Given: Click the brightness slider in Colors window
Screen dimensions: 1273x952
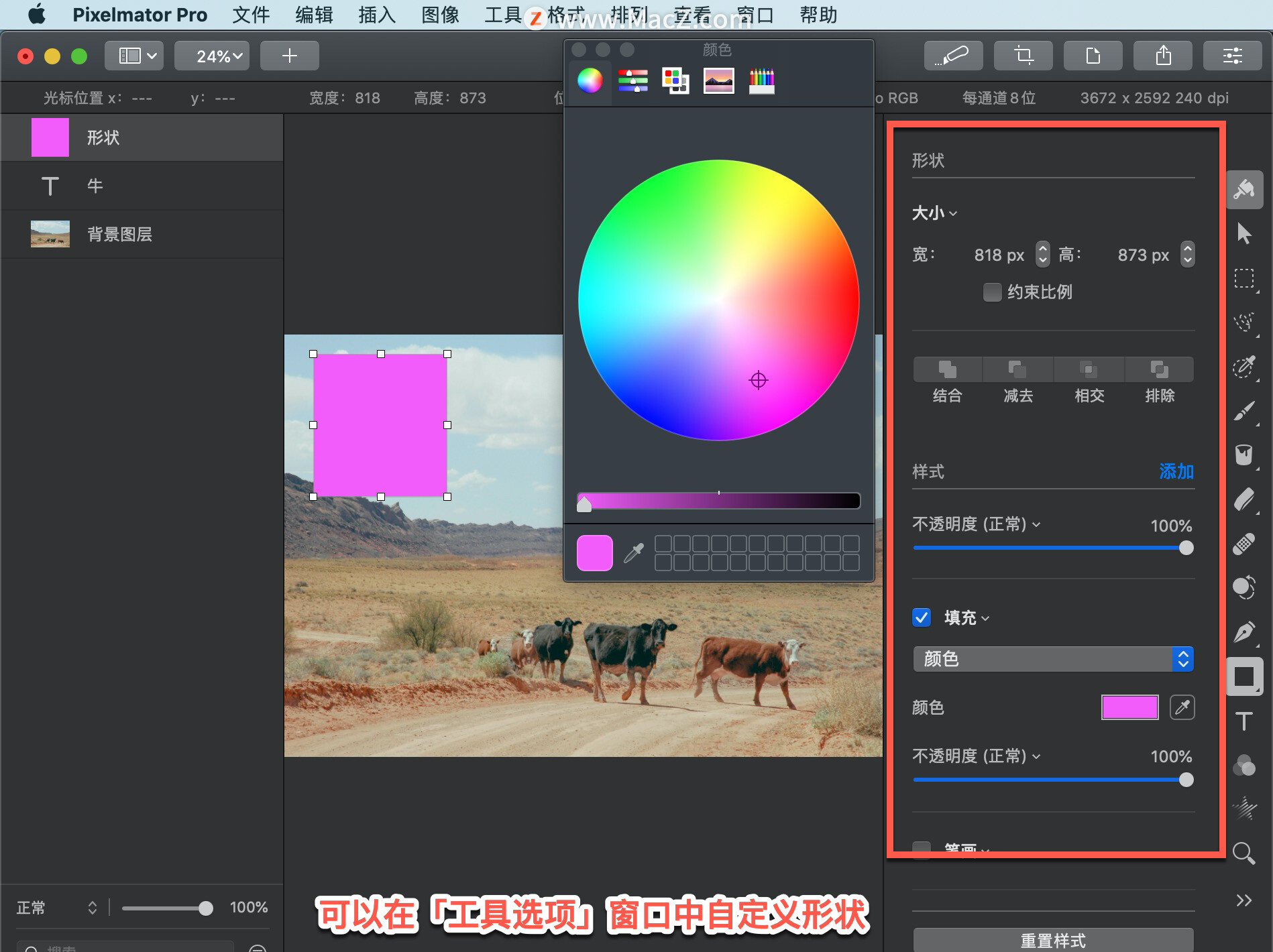Looking at the screenshot, I should 718,501.
